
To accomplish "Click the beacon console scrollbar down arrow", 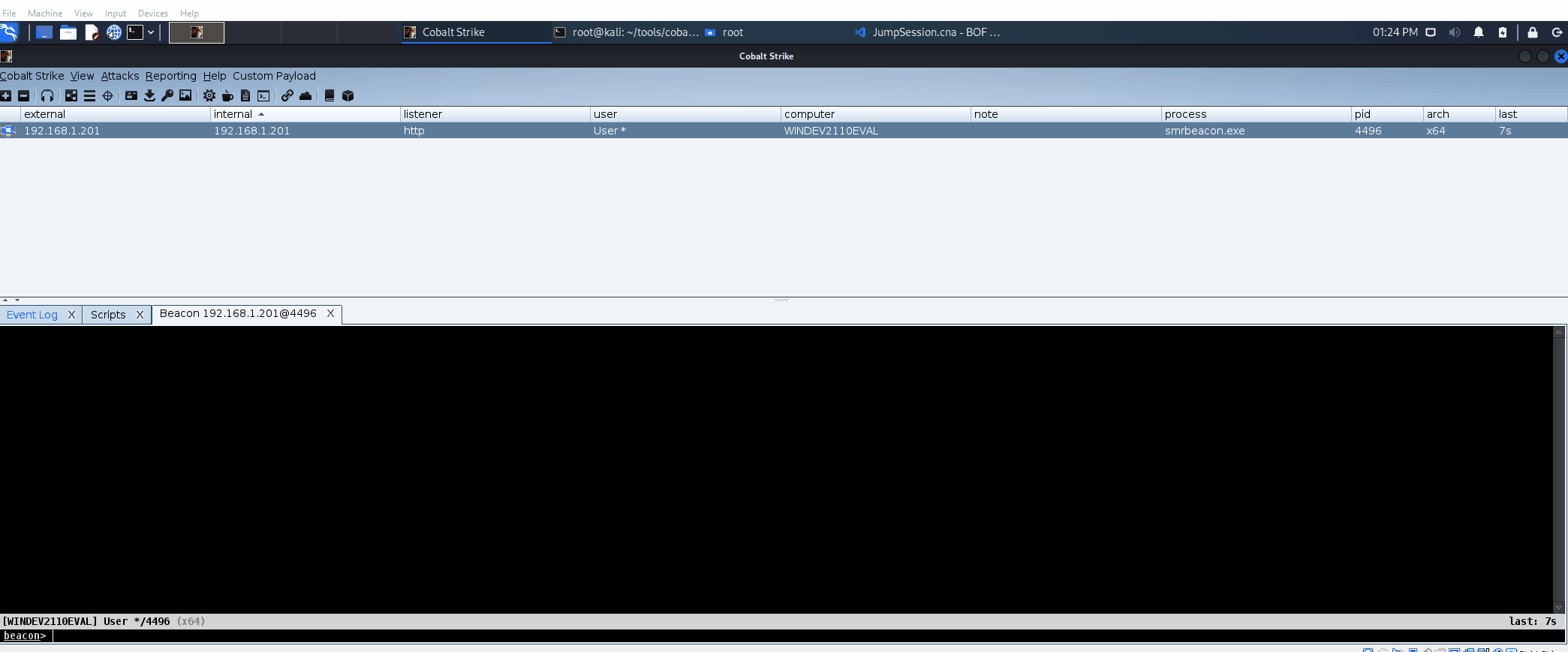I will click(x=1559, y=608).
